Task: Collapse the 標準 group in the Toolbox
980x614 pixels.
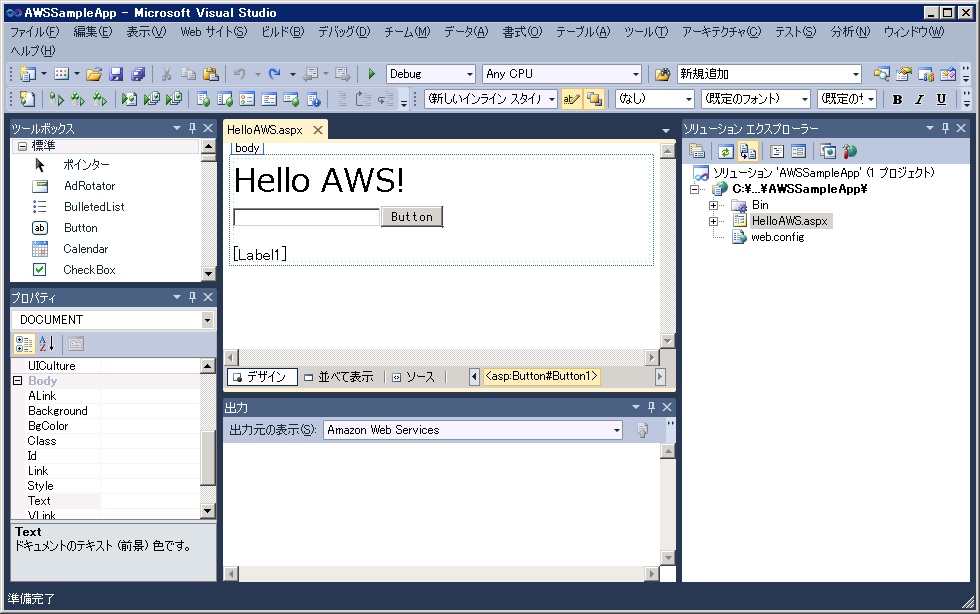Action: pos(22,146)
